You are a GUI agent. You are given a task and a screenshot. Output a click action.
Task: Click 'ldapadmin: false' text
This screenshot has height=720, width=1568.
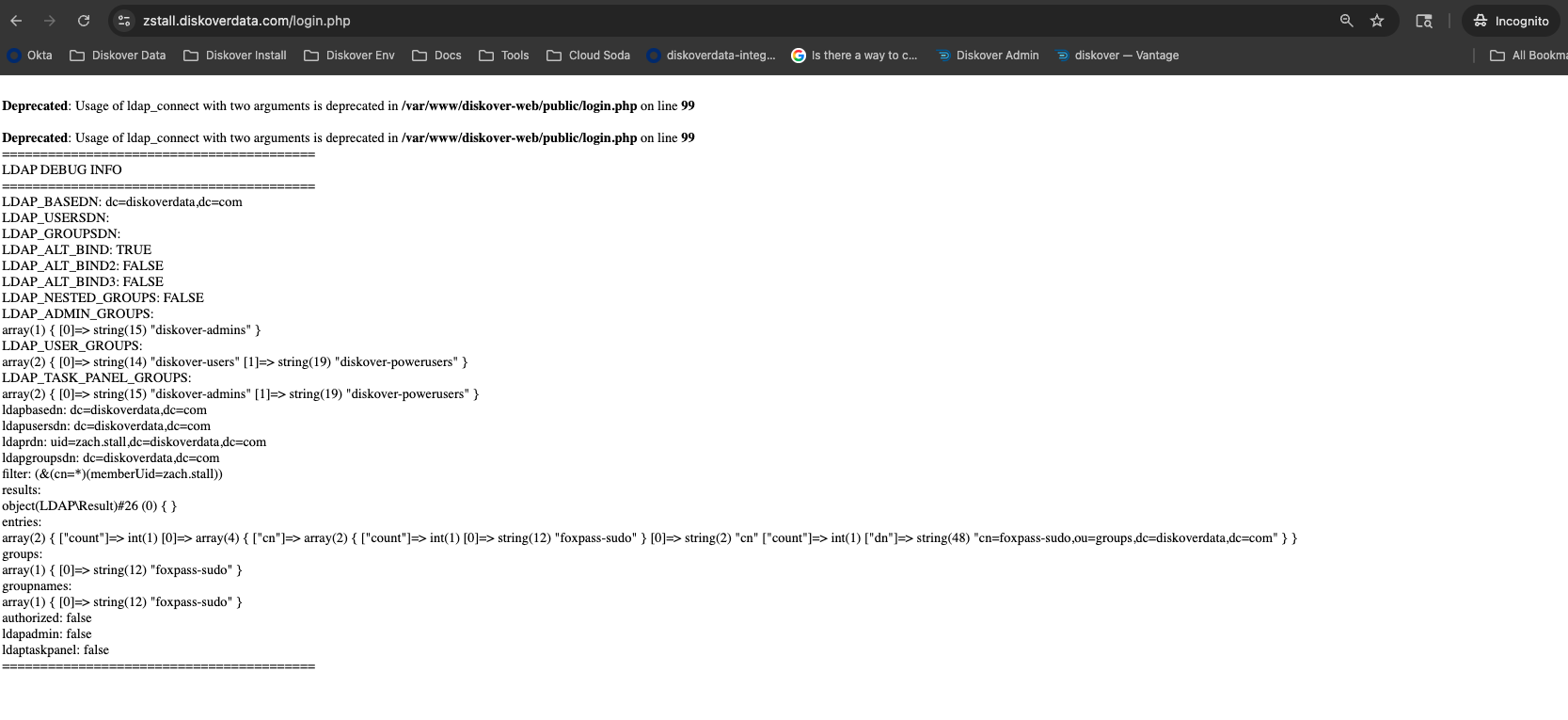pos(47,633)
